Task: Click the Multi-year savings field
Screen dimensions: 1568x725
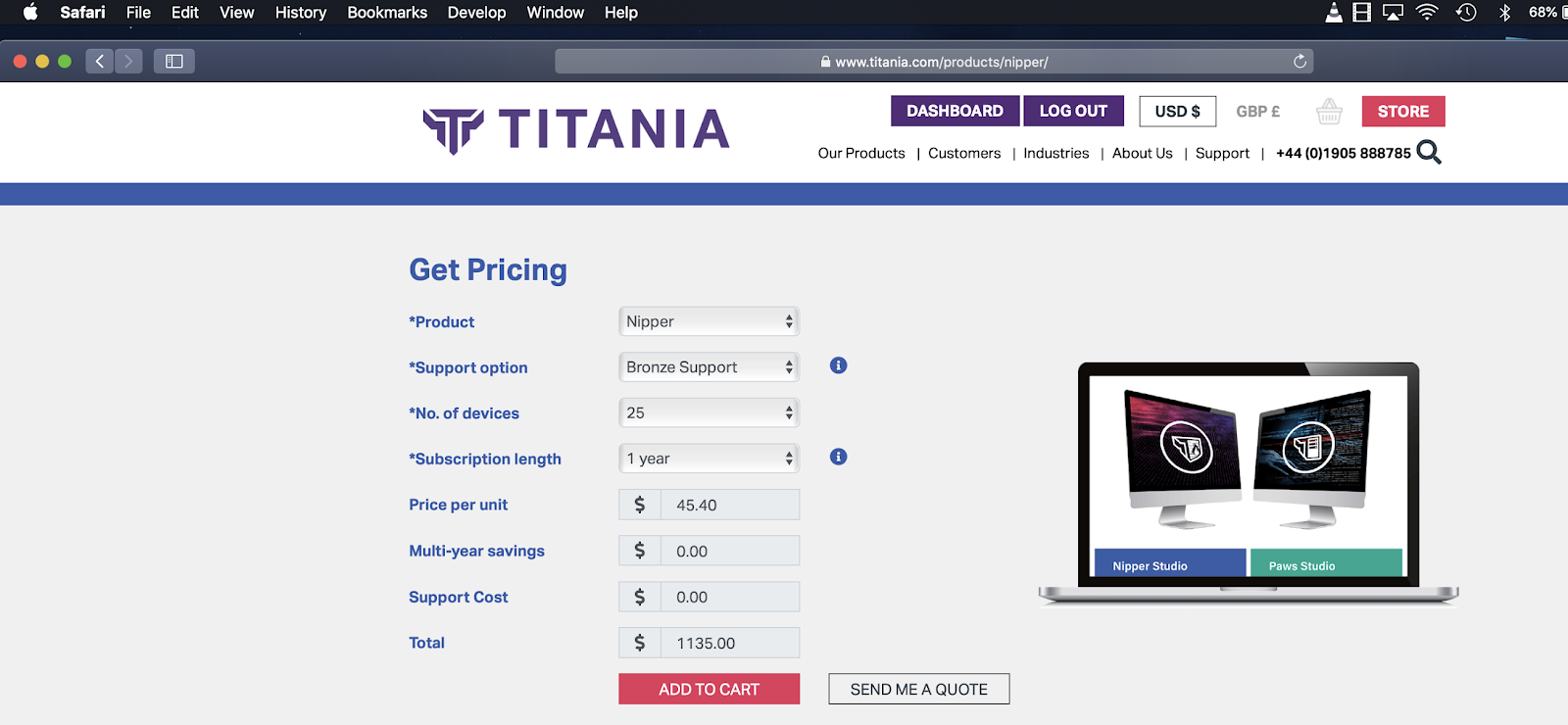Action: tap(709, 551)
